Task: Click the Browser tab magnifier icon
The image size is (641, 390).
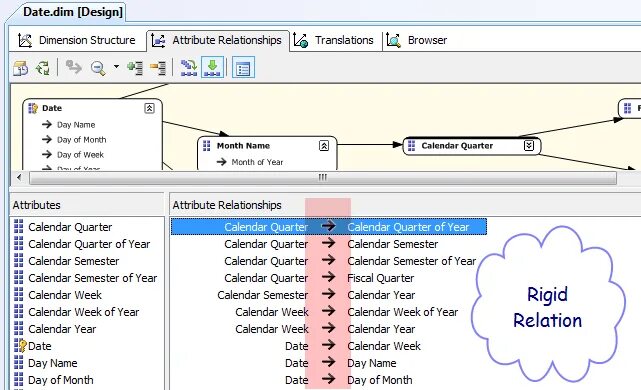Action: coord(393,40)
